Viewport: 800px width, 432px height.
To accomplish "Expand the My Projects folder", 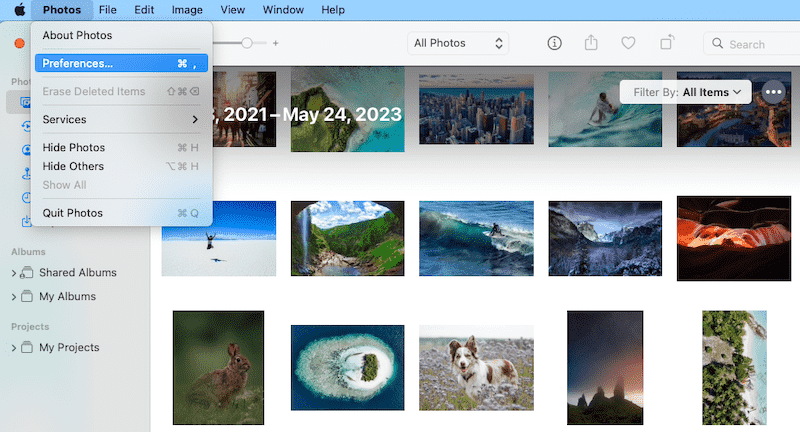I will (14, 348).
